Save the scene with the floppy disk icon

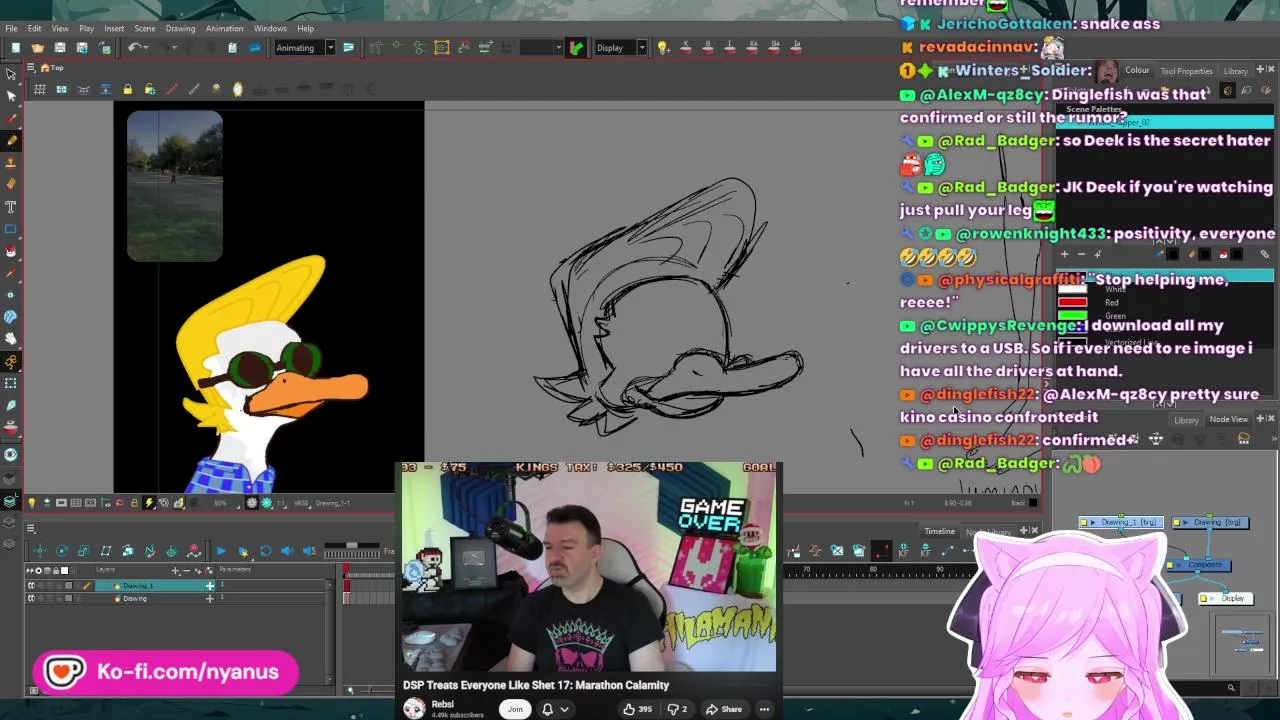(x=60, y=48)
